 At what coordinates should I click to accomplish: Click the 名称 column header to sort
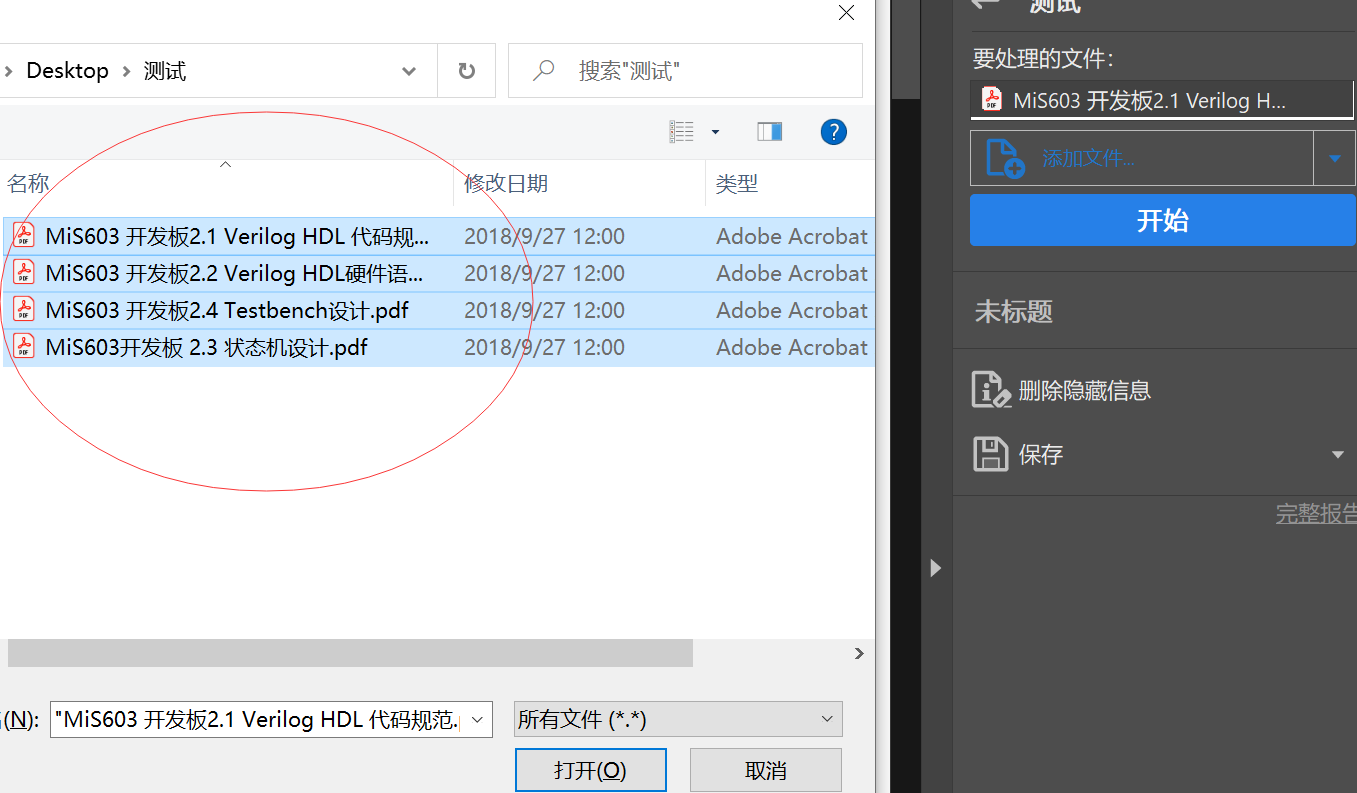coord(28,183)
